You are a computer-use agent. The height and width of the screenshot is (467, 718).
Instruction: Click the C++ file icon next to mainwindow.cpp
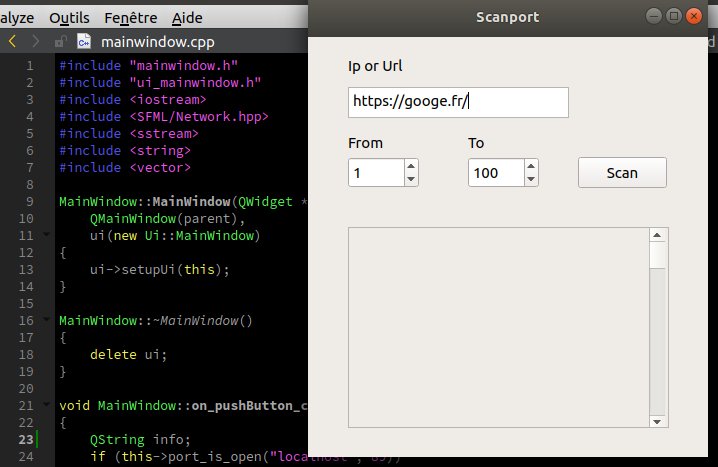(x=84, y=42)
